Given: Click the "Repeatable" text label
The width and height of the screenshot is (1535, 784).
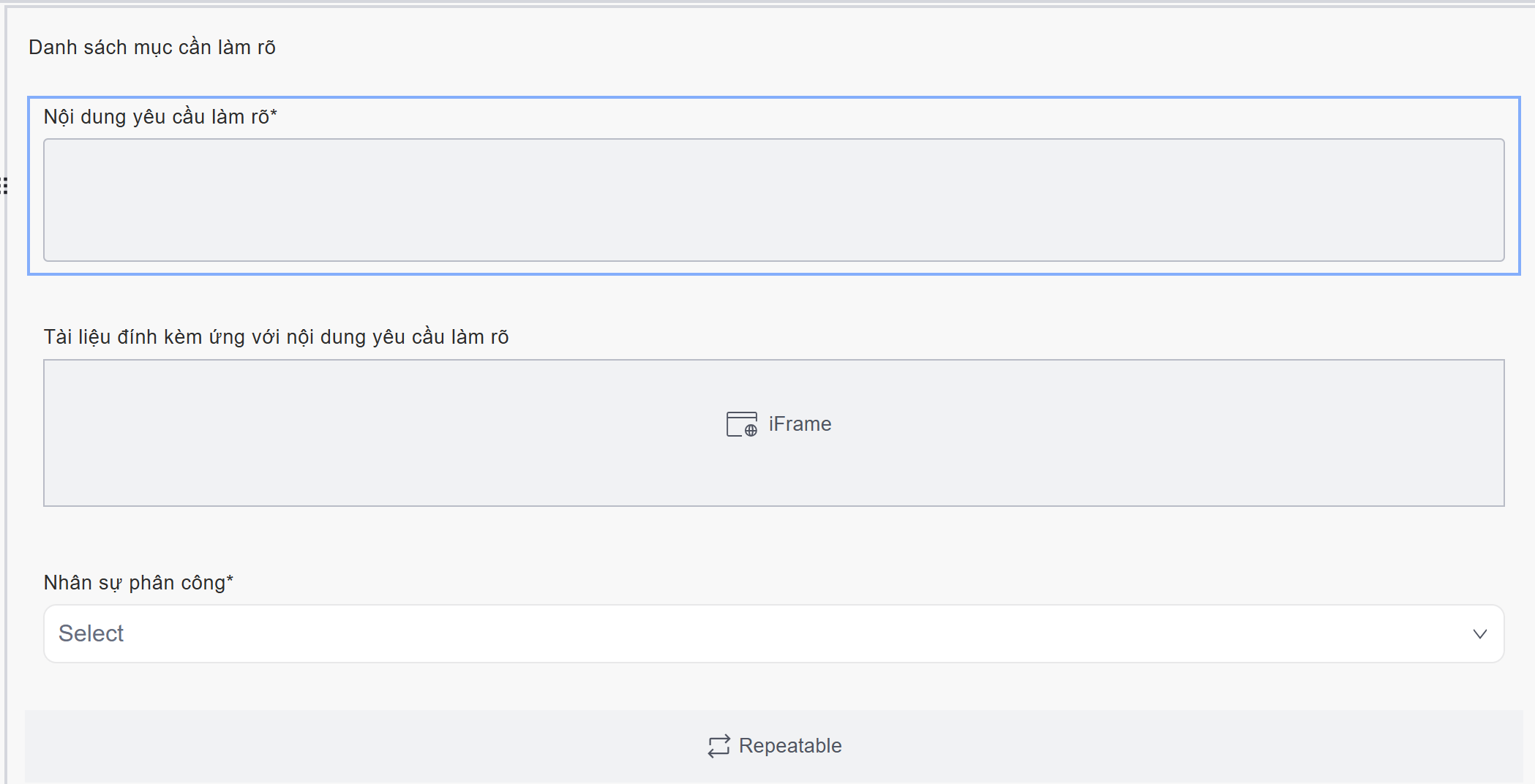Looking at the screenshot, I should [790, 746].
